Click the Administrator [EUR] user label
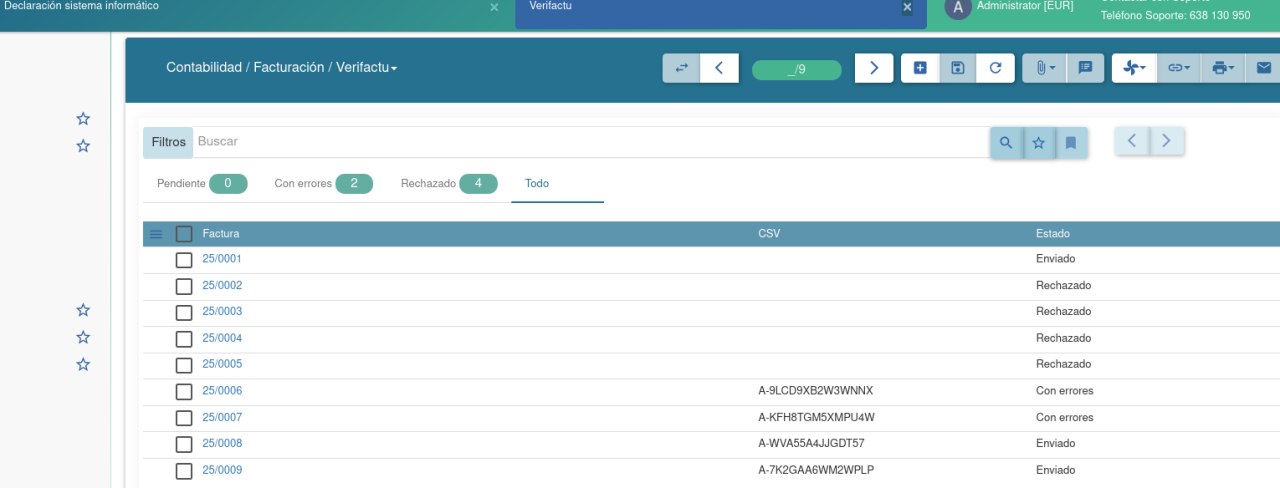This screenshot has width=1280, height=488. click(1025, 6)
